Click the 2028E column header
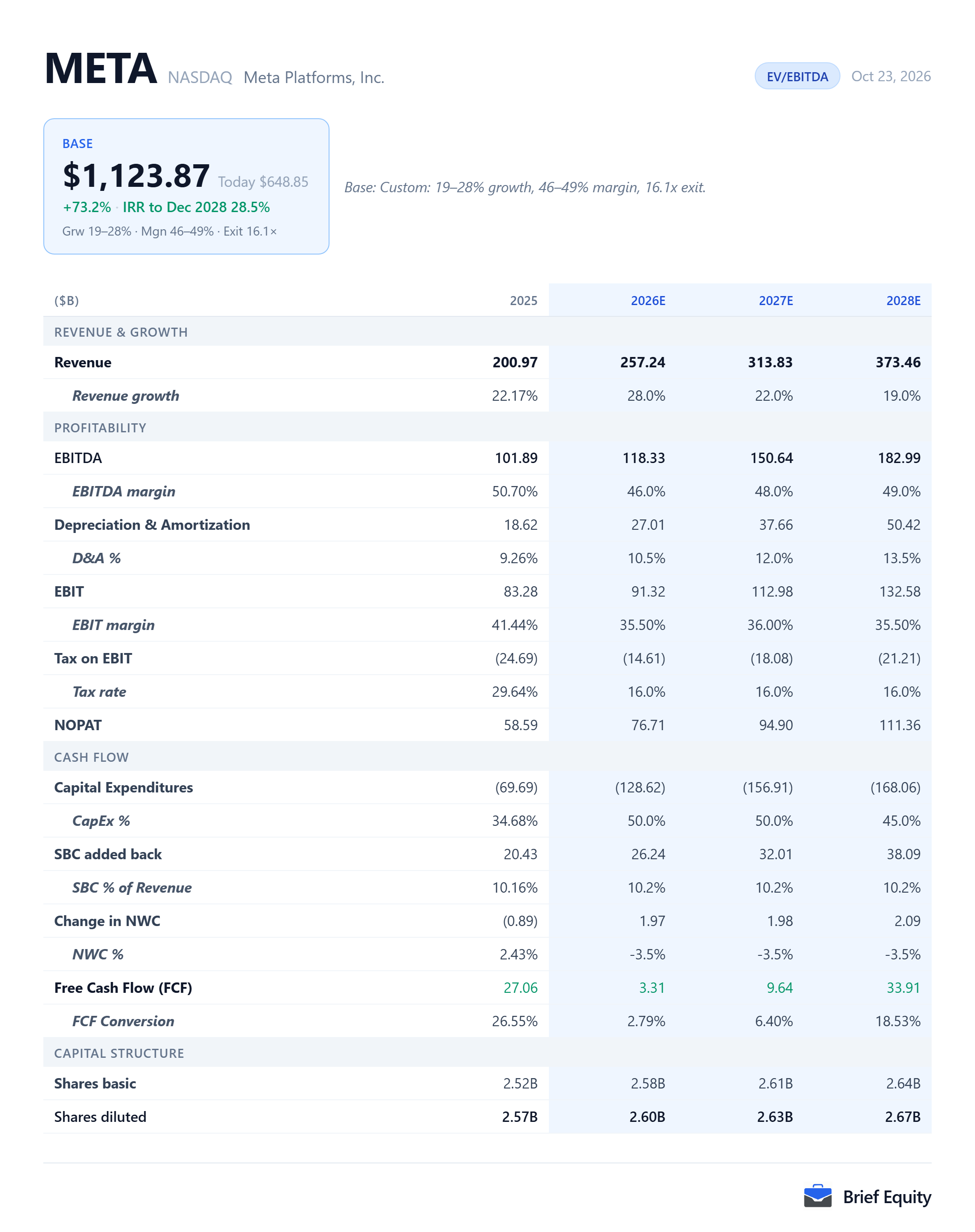The image size is (975, 1232). (x=904, y=301)
